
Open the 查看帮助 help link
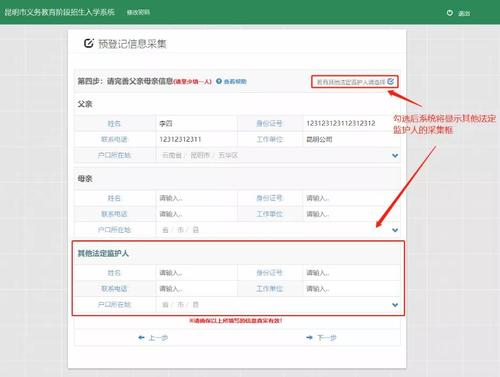235,81
